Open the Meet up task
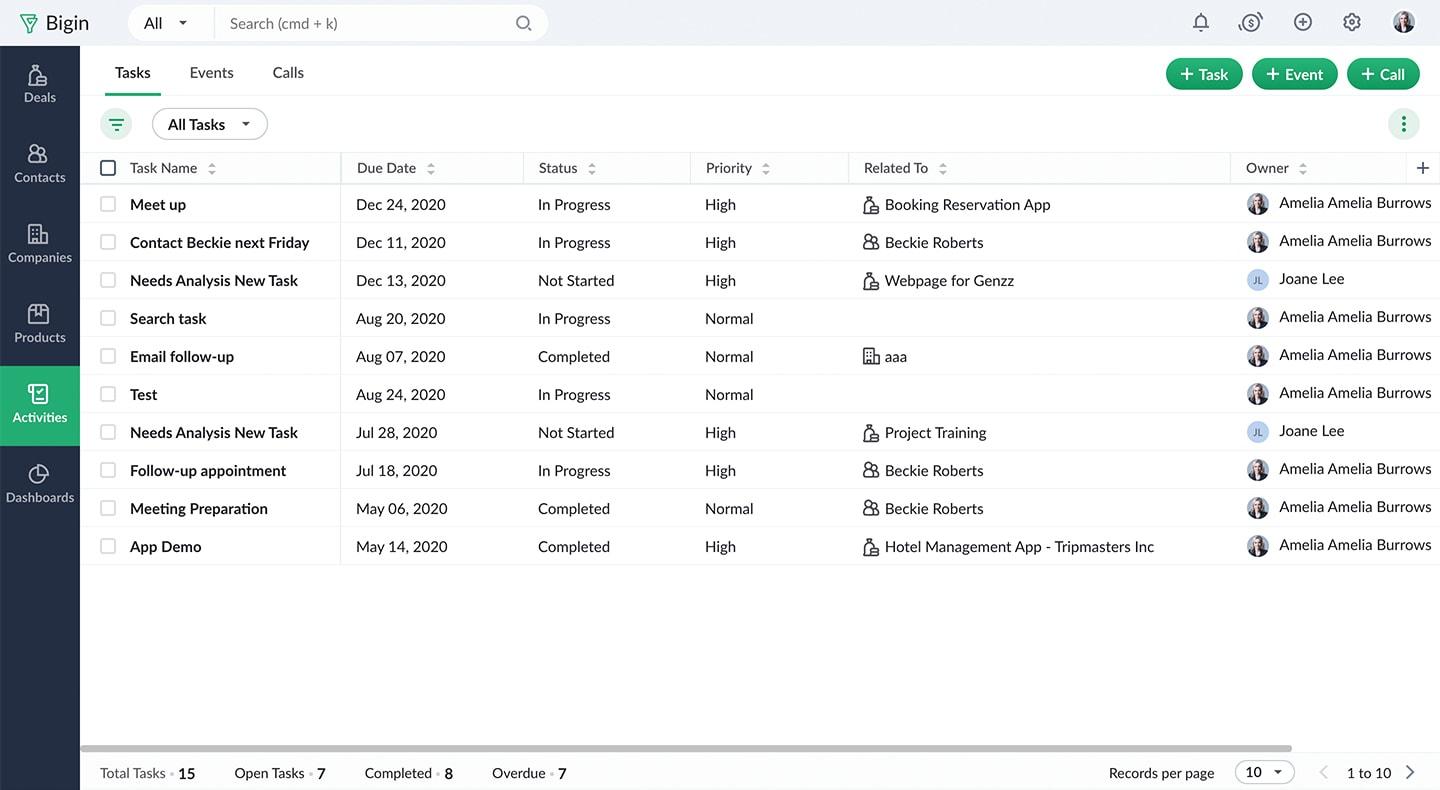1440x790 pixels. pos(158,204)
